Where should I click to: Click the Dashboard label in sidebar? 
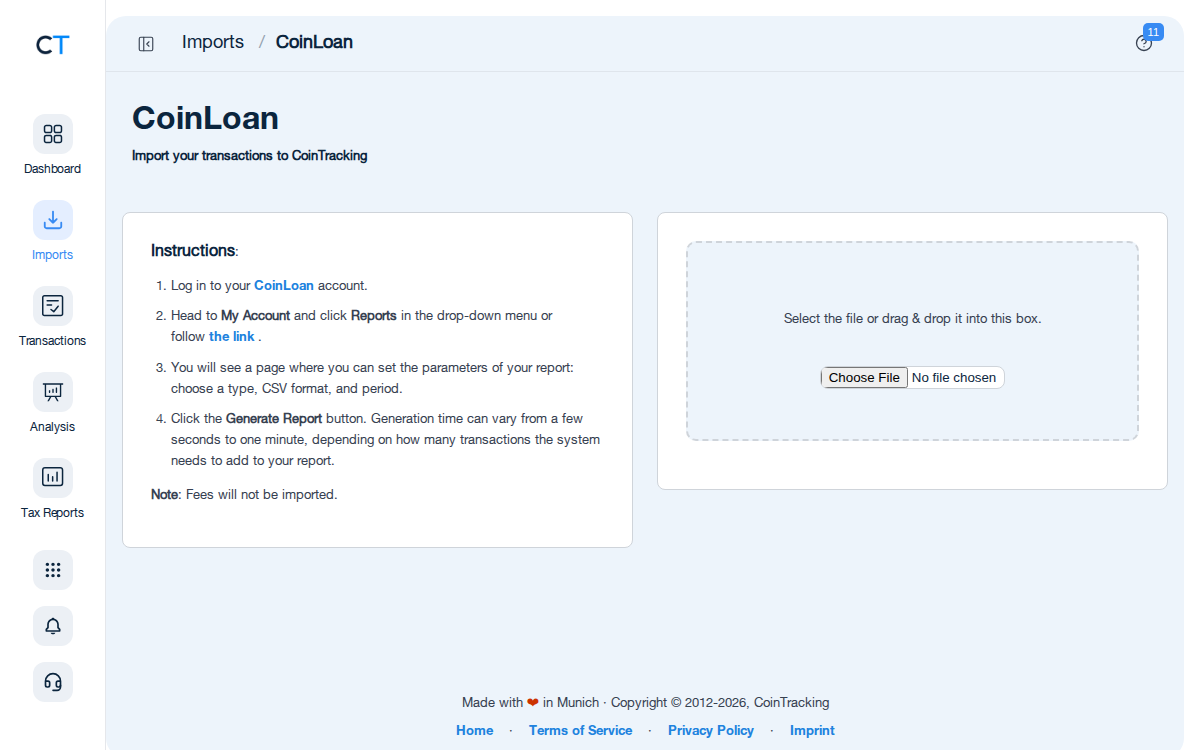(53, 169)
